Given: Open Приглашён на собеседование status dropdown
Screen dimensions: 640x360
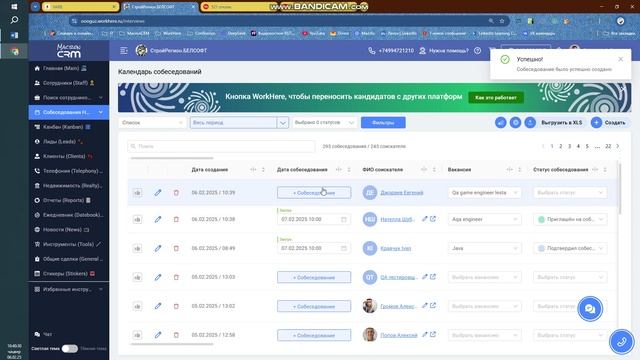Looking at the screenshot, I should [x=570, y=219].
